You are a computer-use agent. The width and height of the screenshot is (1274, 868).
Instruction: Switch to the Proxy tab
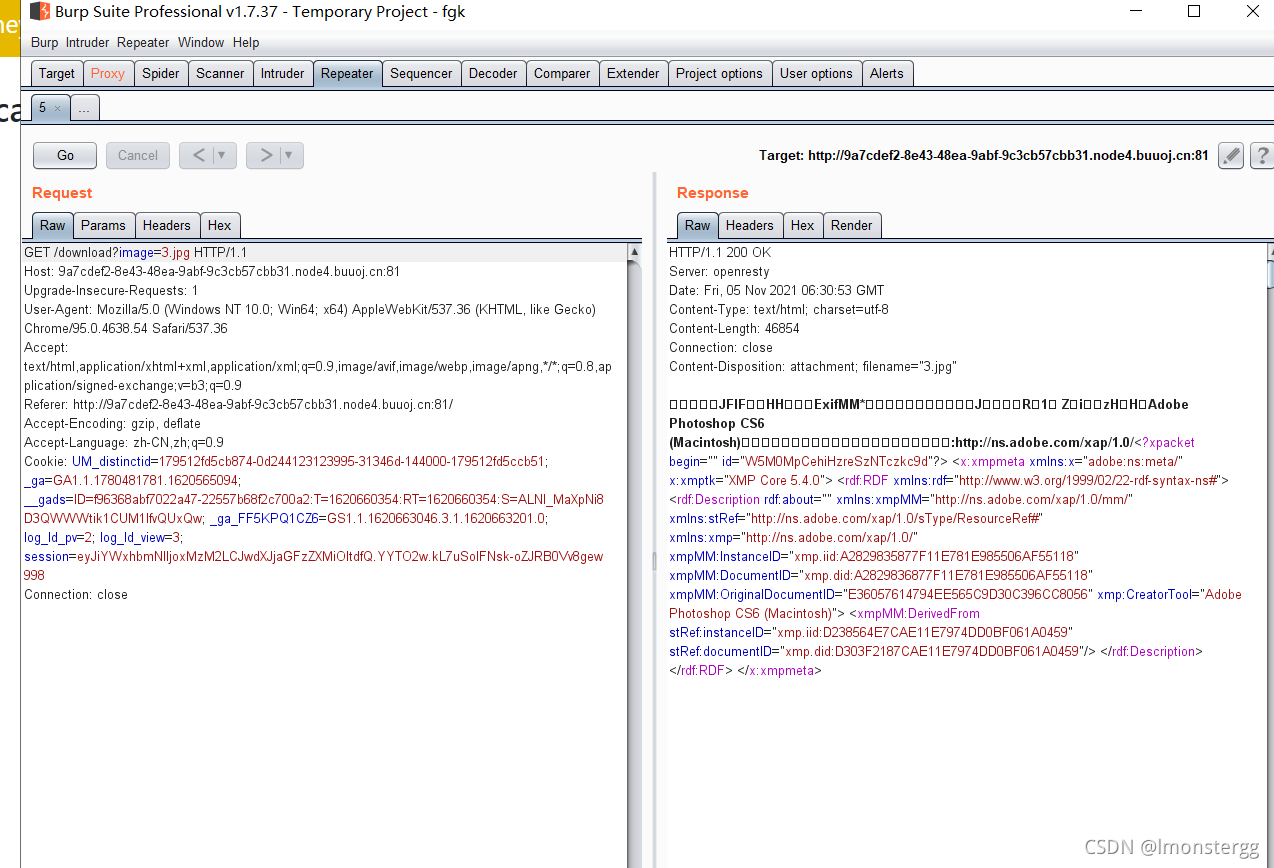pyautogui.click(x=108, y=73)
